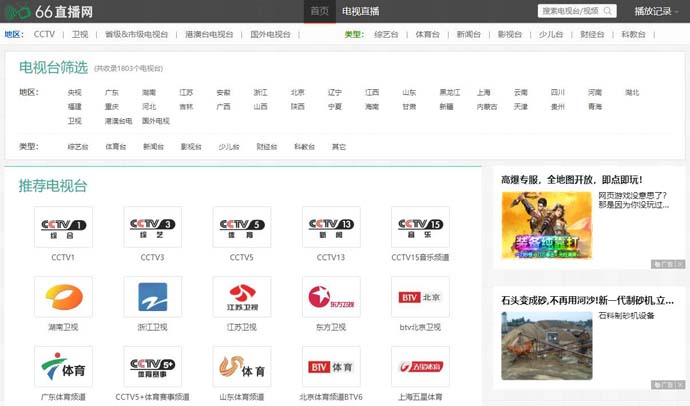Filter by region 辽宁
The height and width of the screenshot is (406, 690).
click(x=335, y=92)
